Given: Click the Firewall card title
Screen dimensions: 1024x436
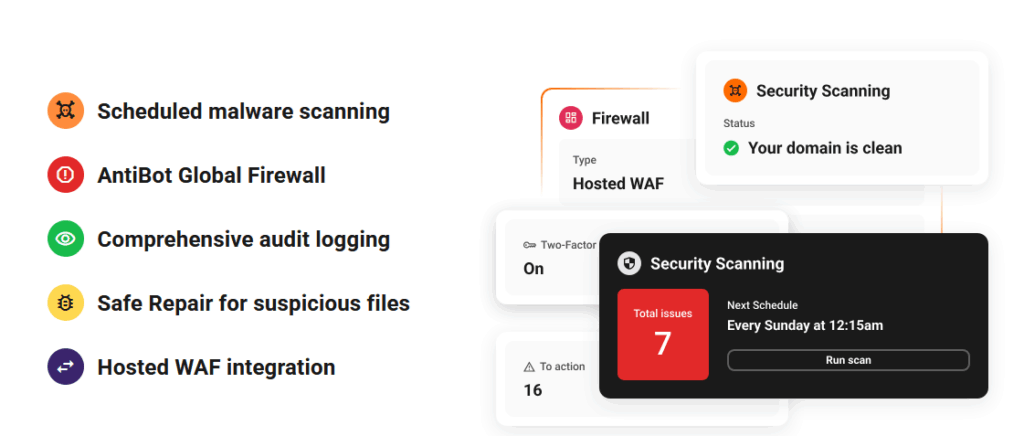Looking at the screenshot, I should [x=620, y=118].
